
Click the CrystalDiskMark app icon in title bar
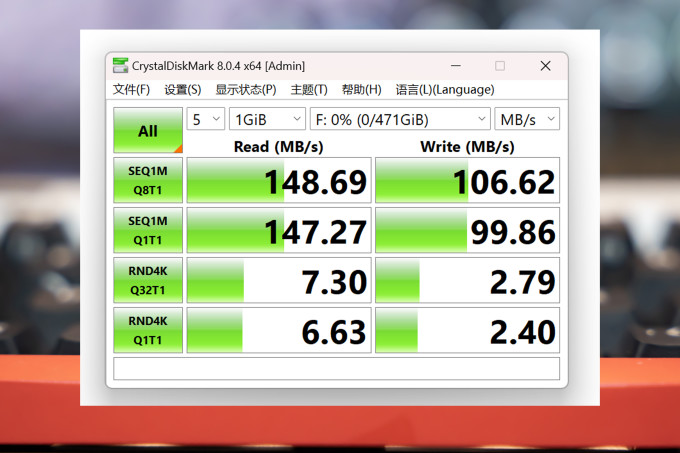tap(120, 65)
